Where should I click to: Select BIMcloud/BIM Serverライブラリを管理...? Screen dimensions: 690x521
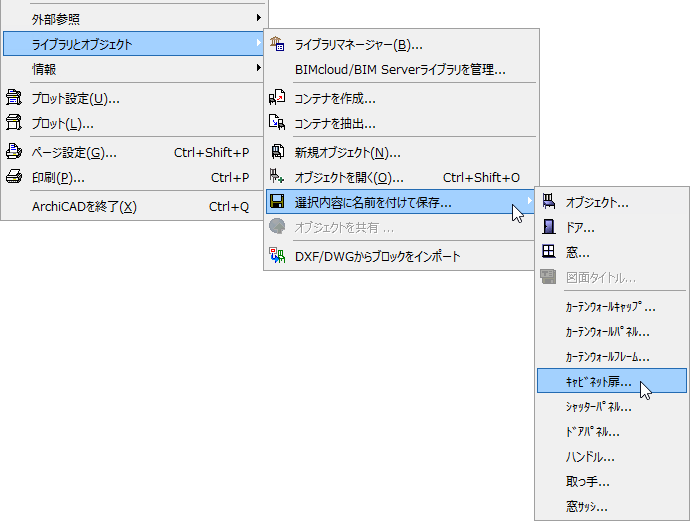tap(401, 69)
